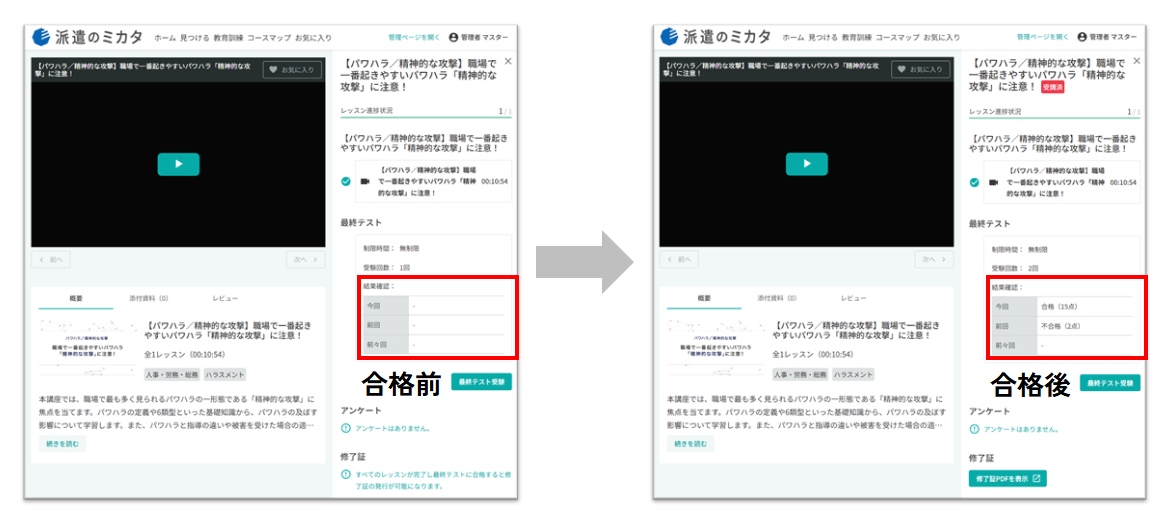Click lesson completed checkmark in 合格後 screen
This screenshot has width=1174, height=523.
974,182
